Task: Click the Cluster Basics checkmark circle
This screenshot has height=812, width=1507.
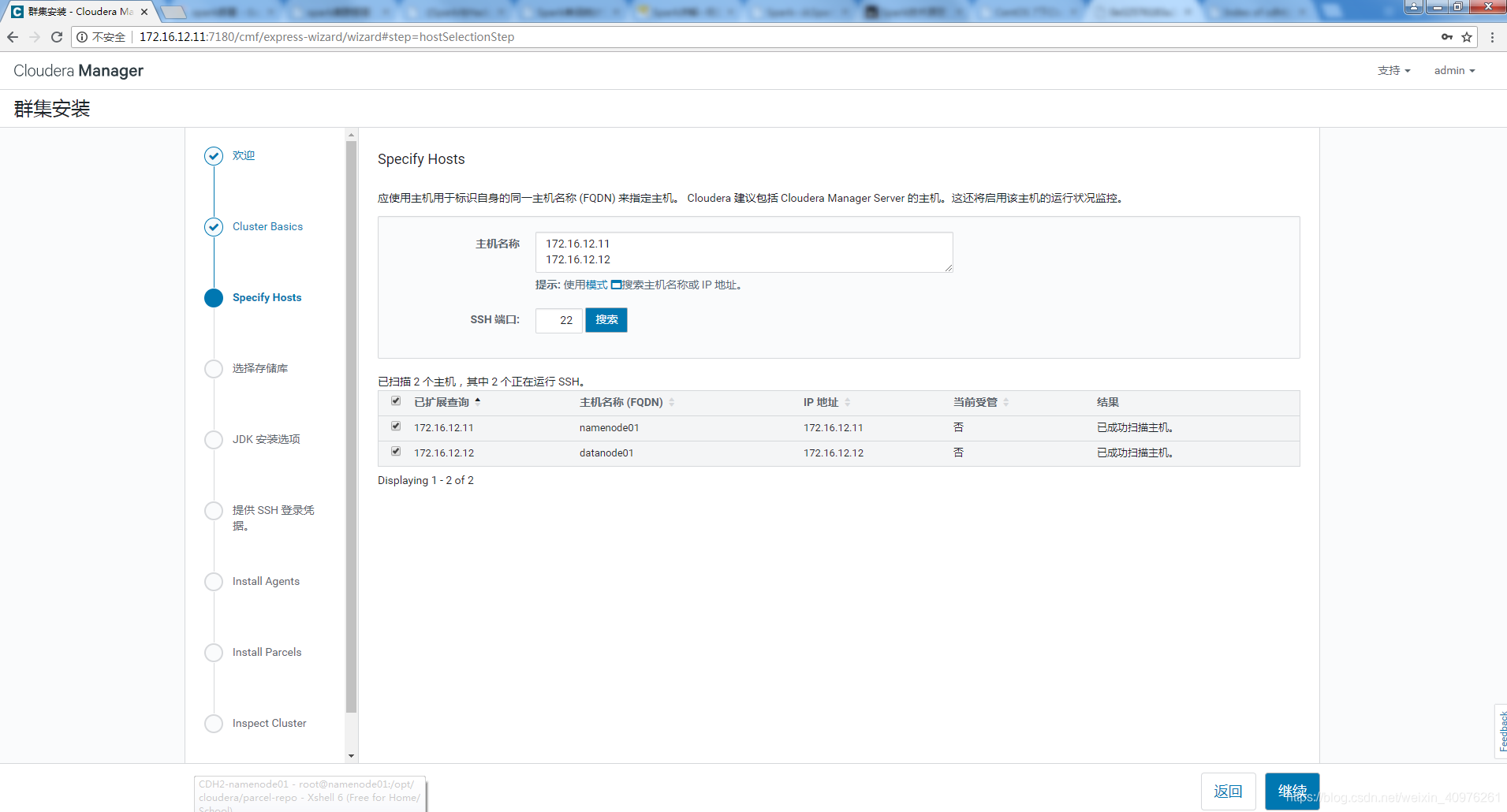Action: click(214, 227)
